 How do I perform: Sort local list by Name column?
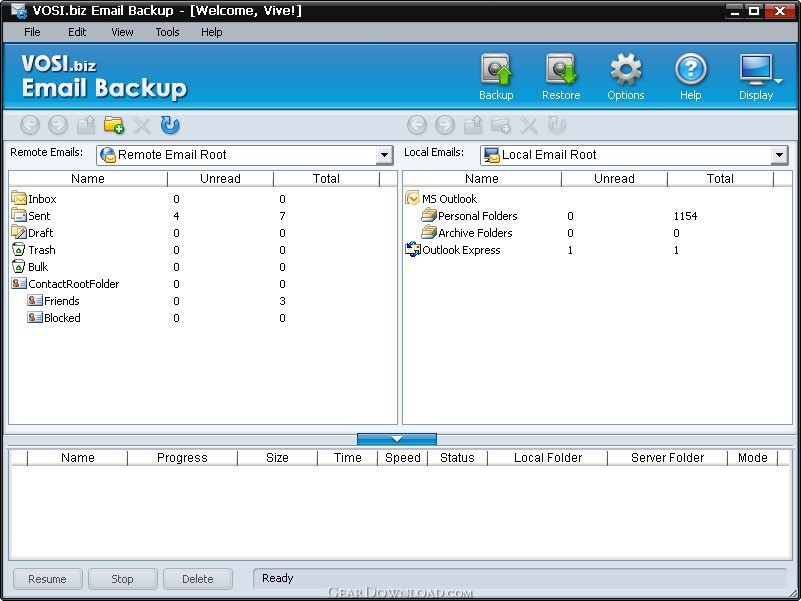point(482,178)
